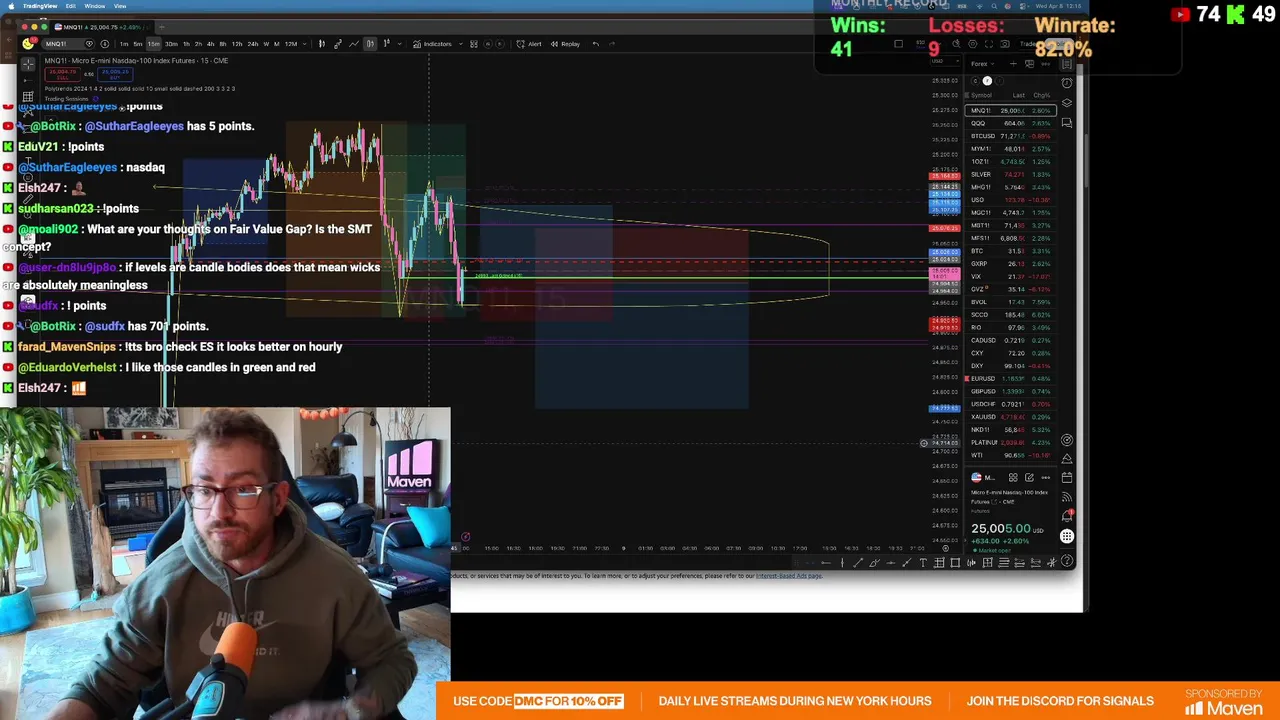Open the news feed sidebar icon
The image size is (1280, 720).
tap(1067, 497)
